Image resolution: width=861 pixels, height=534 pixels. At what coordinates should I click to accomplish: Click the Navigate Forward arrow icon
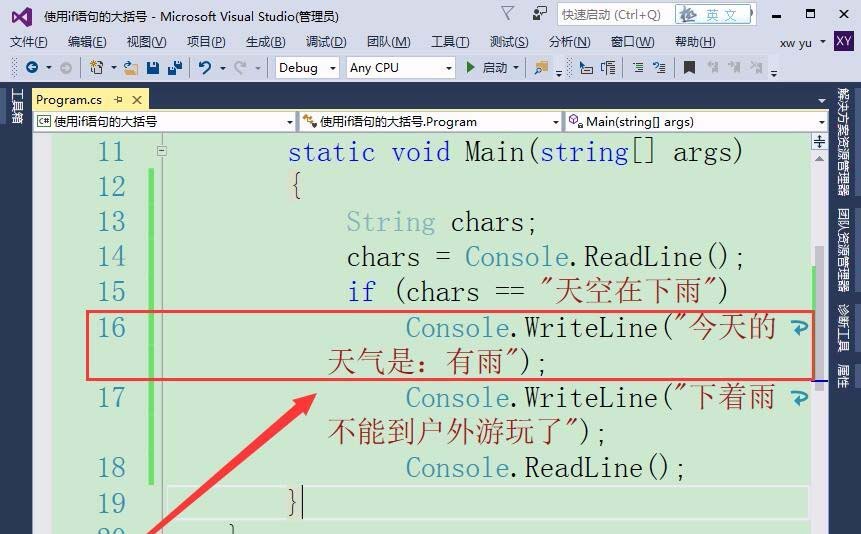(x=65, y=68)
